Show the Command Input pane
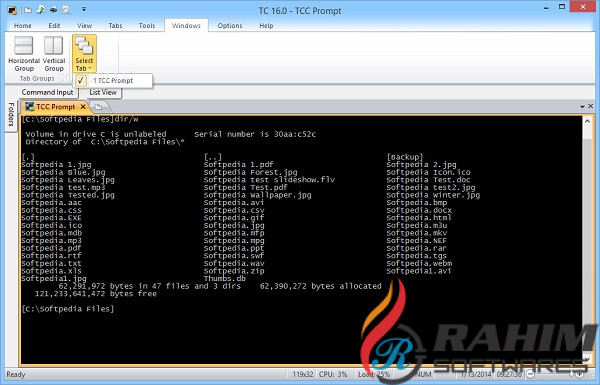This screenshot has height=385, width=600. [x=47, y=92]
